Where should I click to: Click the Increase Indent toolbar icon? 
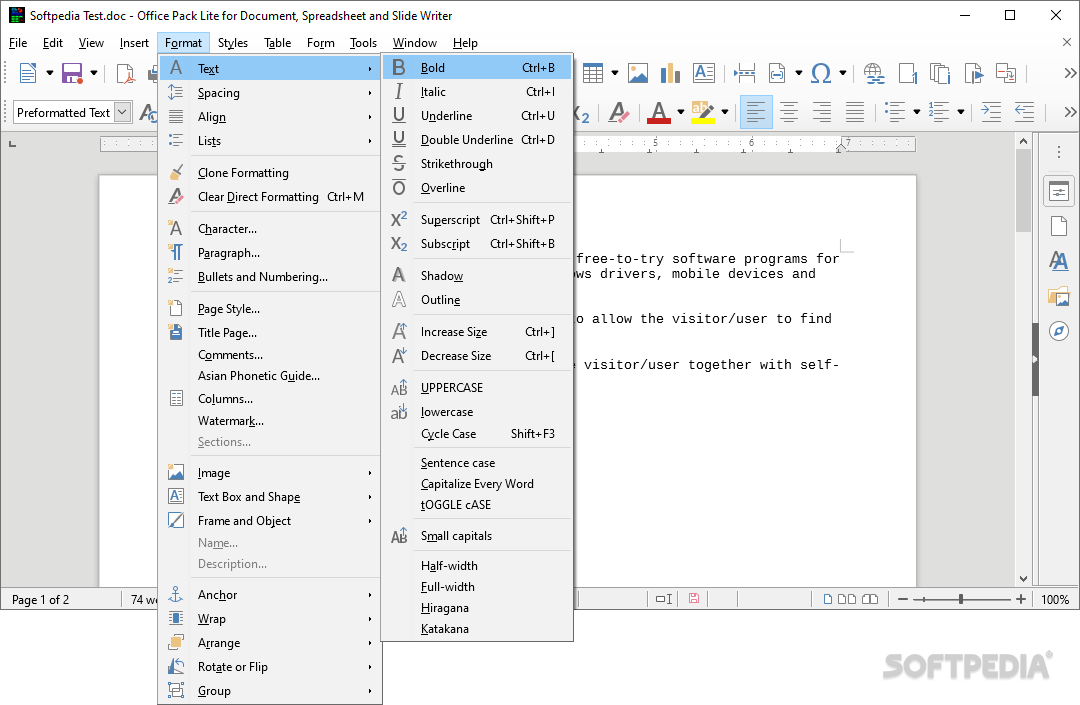[990, 112]
